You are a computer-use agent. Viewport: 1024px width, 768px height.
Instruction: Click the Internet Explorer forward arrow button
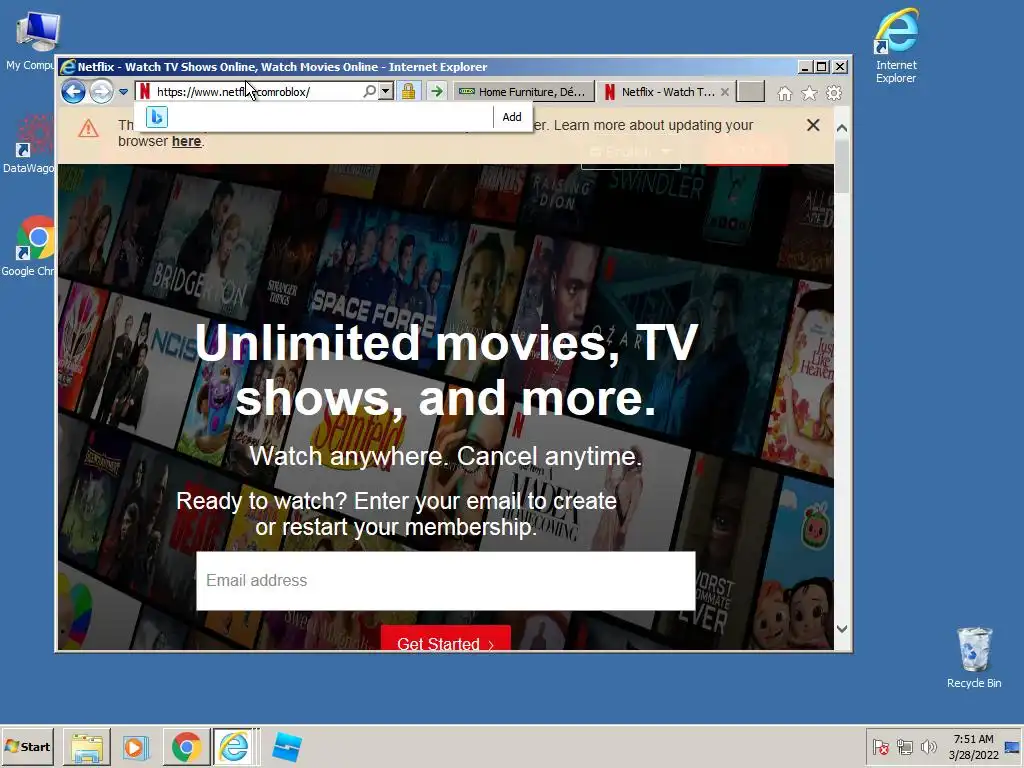[x=101, y=91]
